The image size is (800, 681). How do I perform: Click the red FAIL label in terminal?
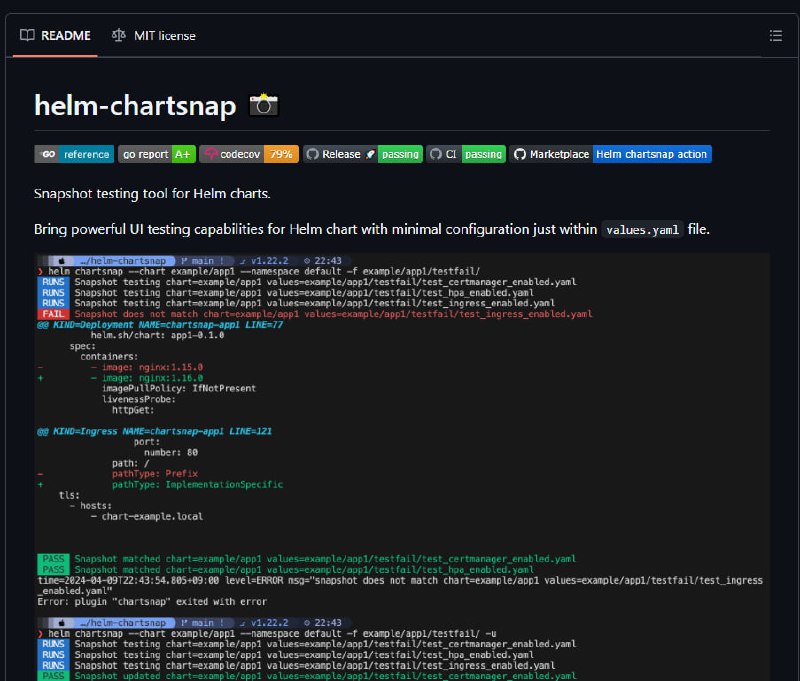(54, 314)
